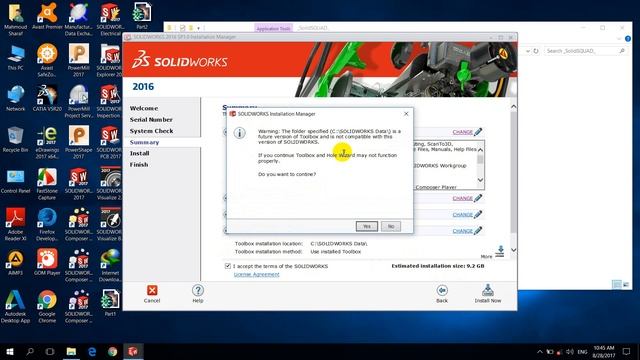Select the eDrawings 2017 desktop icon
This screenshot has height=360, width=640.
pyautogui.click(x=47, y=142)
